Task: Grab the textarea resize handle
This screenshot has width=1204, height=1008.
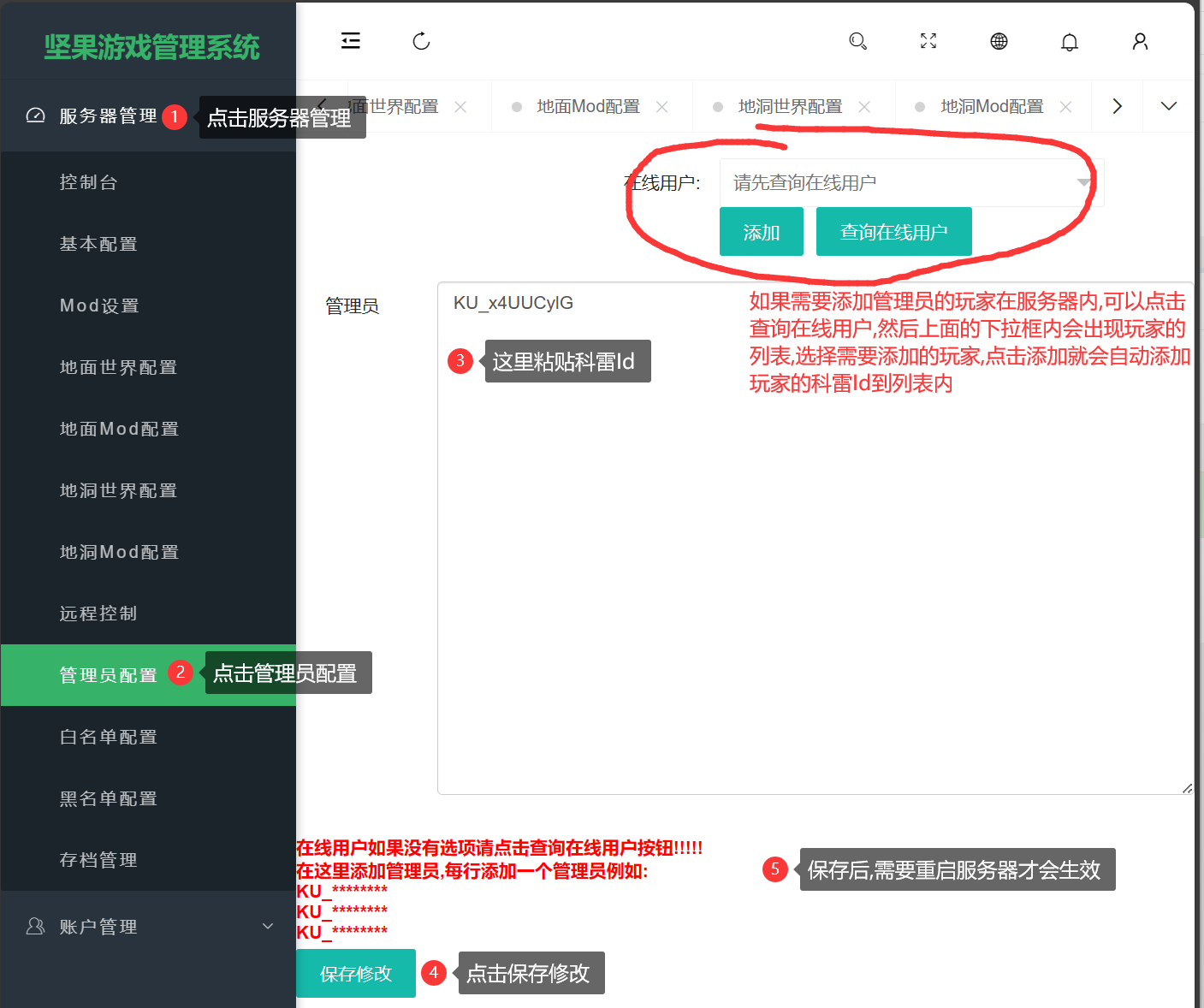Action: point(1187,788)
